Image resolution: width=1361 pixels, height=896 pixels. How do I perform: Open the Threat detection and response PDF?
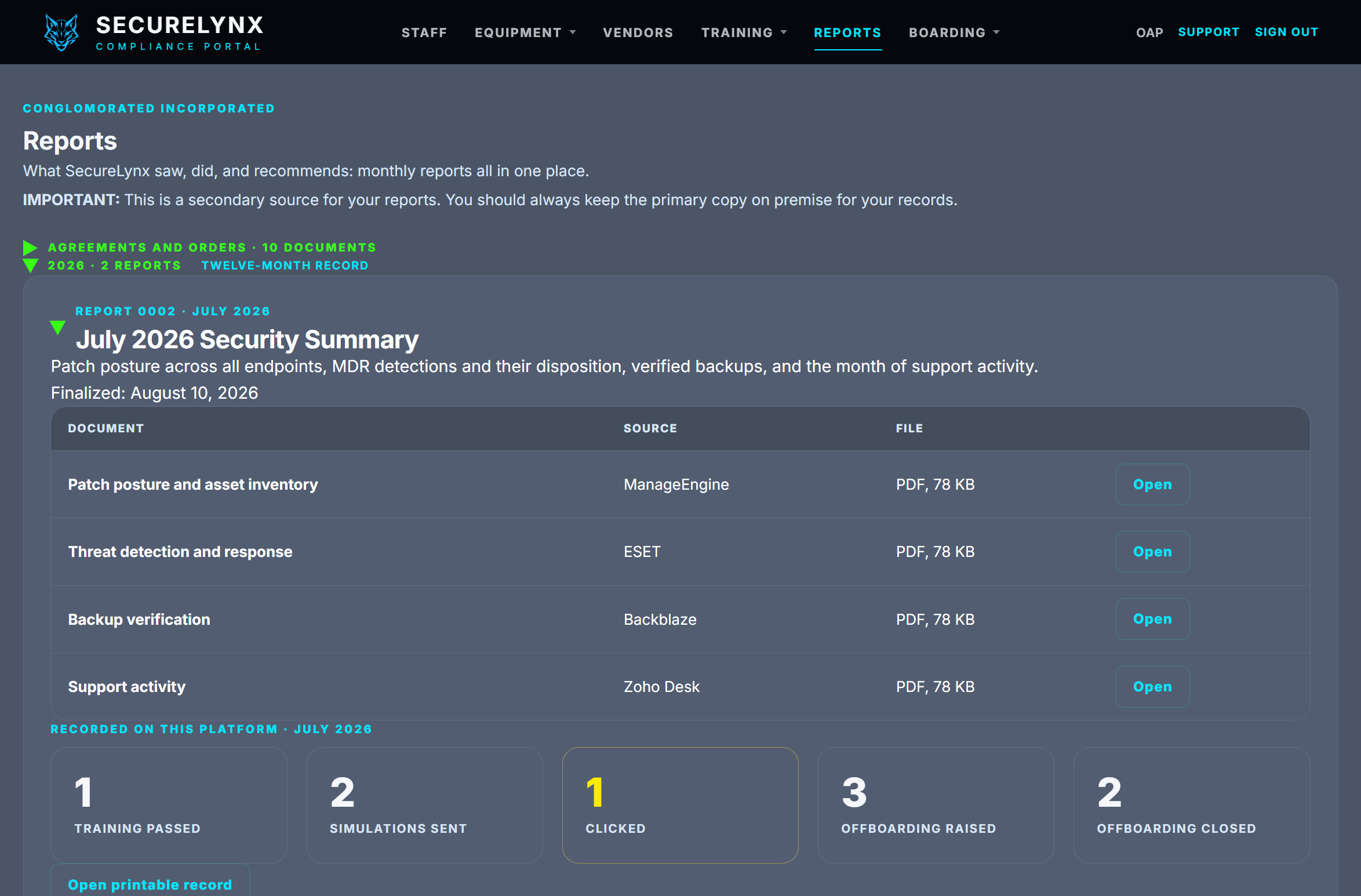pos(1152,552)
